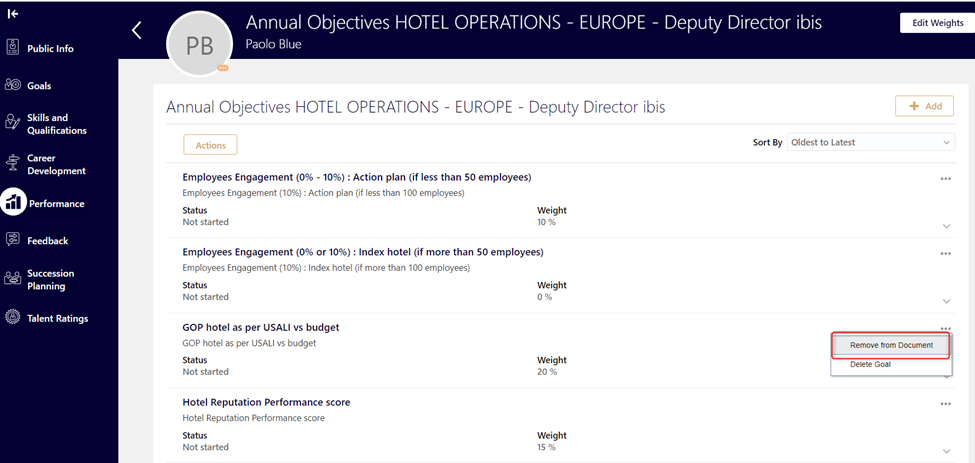Open Career Development section
The width and height of the screenshot is (975, 463).
(56, 164)
